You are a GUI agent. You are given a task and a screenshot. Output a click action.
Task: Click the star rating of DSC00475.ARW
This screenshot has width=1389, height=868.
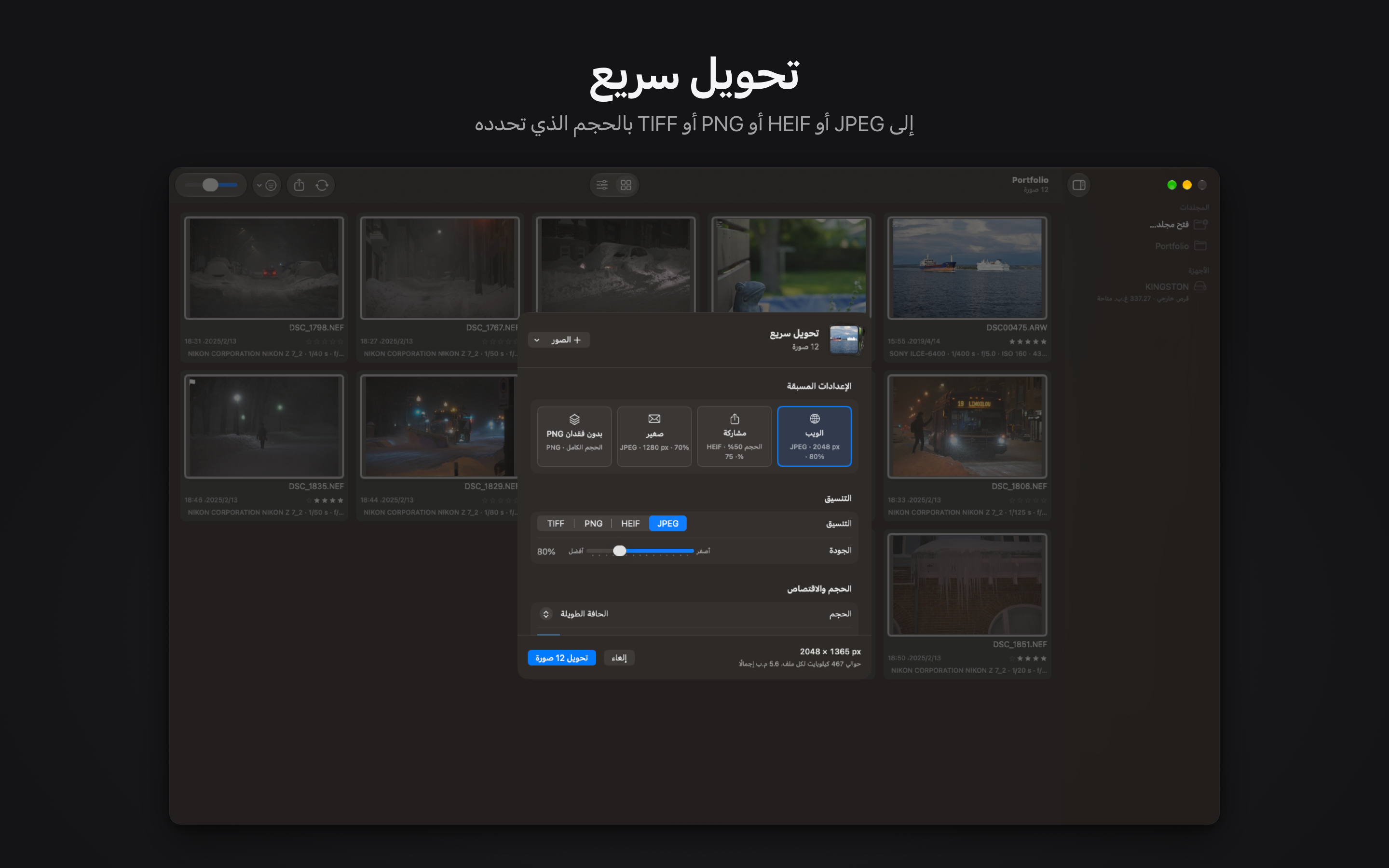click(x=1027, y=341)
